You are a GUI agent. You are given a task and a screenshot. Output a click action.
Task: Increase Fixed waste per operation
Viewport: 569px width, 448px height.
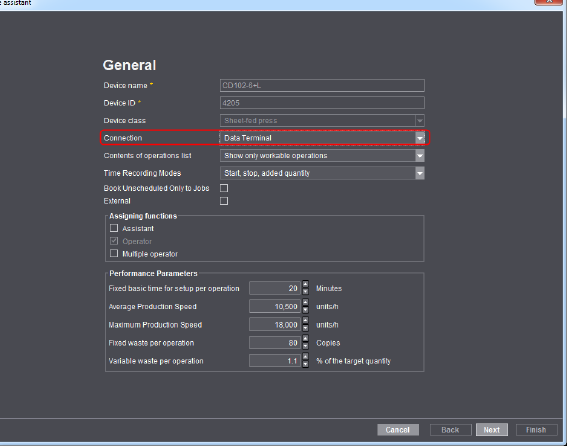point(306,339)
